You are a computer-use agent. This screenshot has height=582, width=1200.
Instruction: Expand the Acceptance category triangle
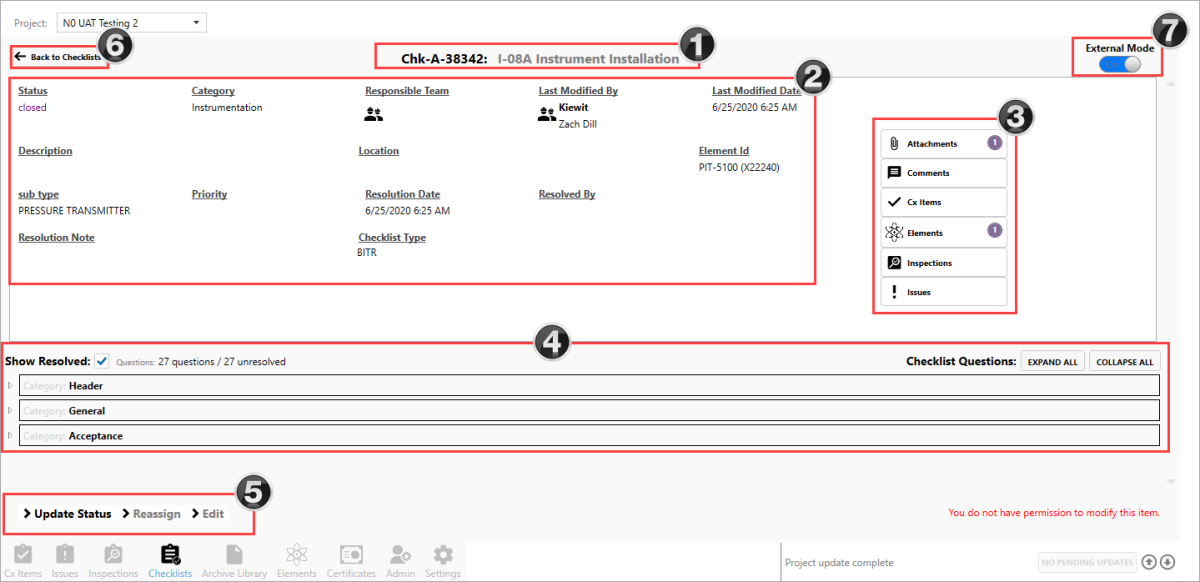pyautogui.click(x=11, y=435)
